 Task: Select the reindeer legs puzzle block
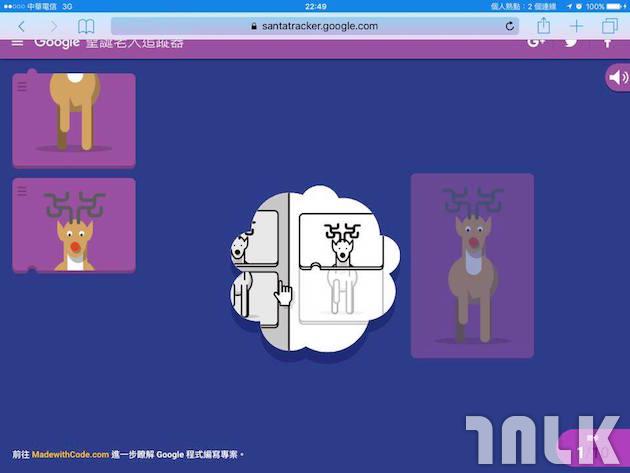74,119
